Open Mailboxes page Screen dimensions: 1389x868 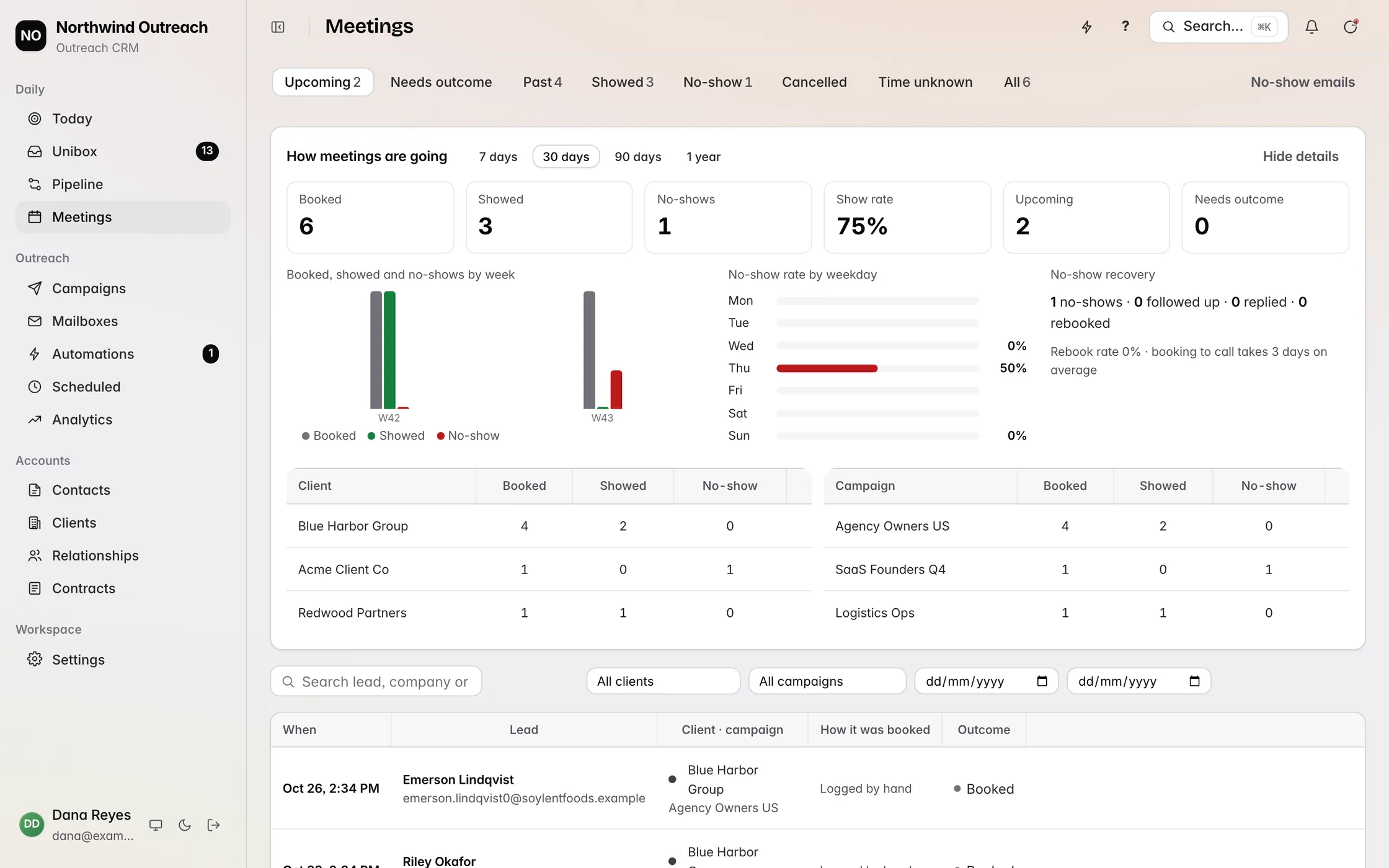coord(123,321)
